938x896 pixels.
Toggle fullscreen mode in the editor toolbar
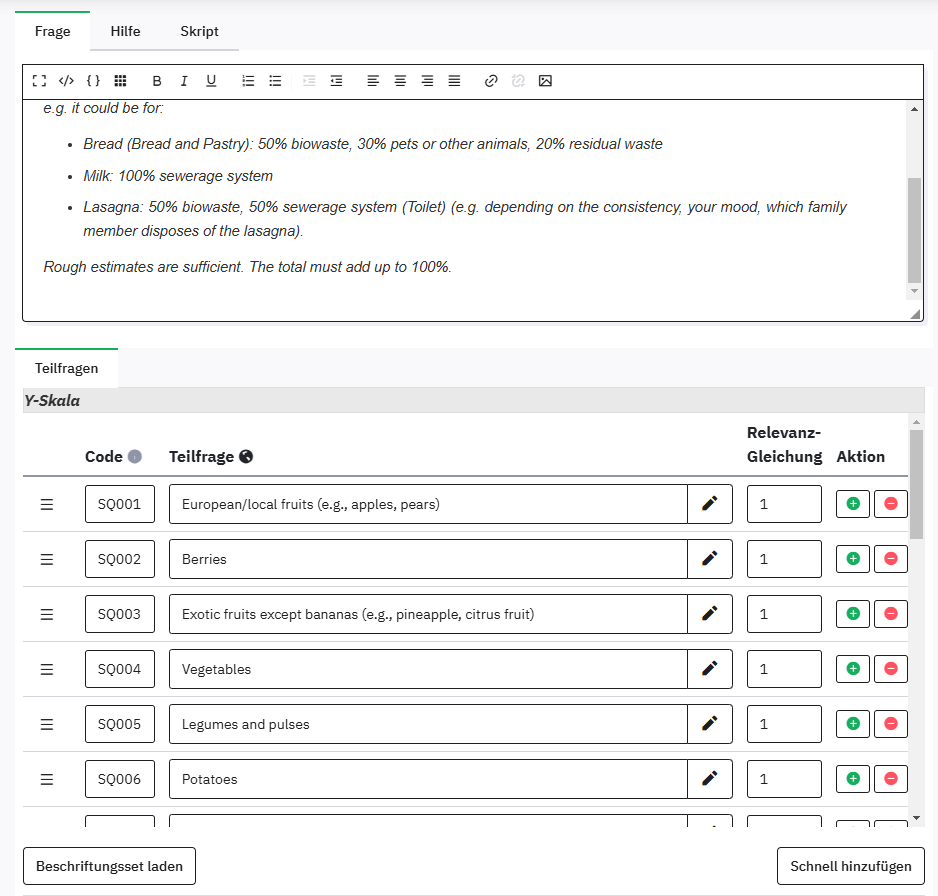click(39, 81)
